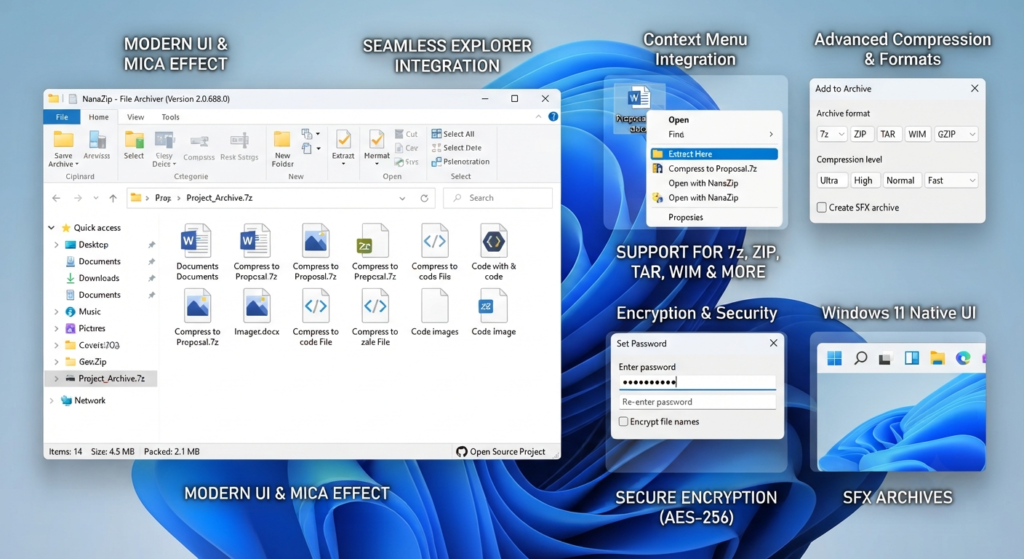Image resolution: width=1024 pixels, height=559 pixels.
Task: Collapse the ribbon with the chevron
Action: pos(538,116)
